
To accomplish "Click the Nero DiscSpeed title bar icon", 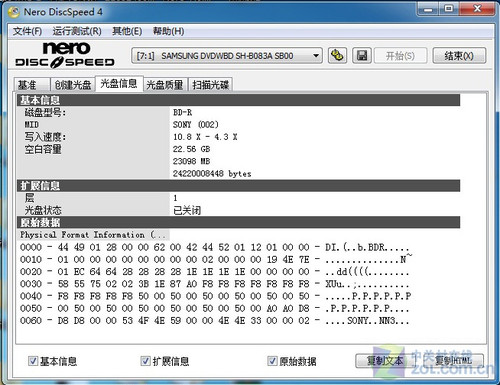I will tap(14, 12).
